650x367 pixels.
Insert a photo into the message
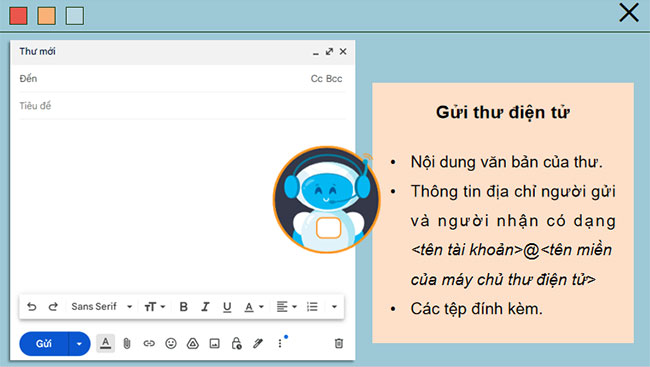pos(214,343)
